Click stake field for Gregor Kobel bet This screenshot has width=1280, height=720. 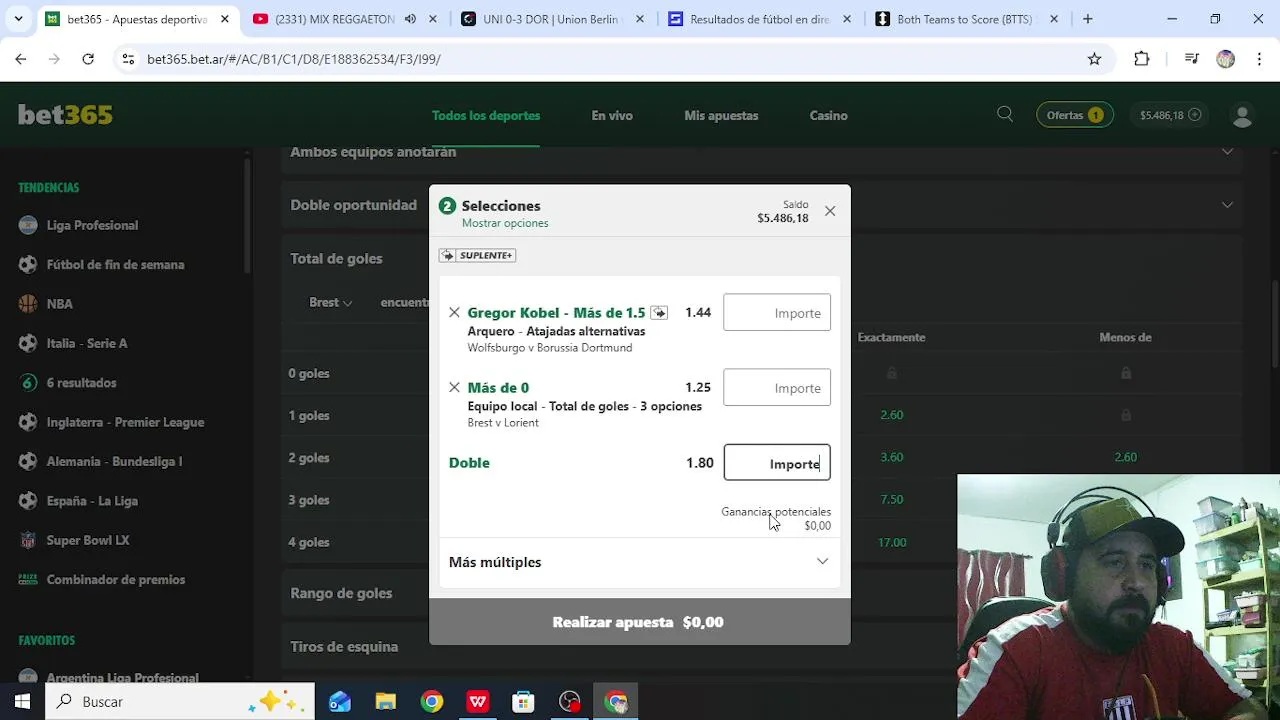777,313
